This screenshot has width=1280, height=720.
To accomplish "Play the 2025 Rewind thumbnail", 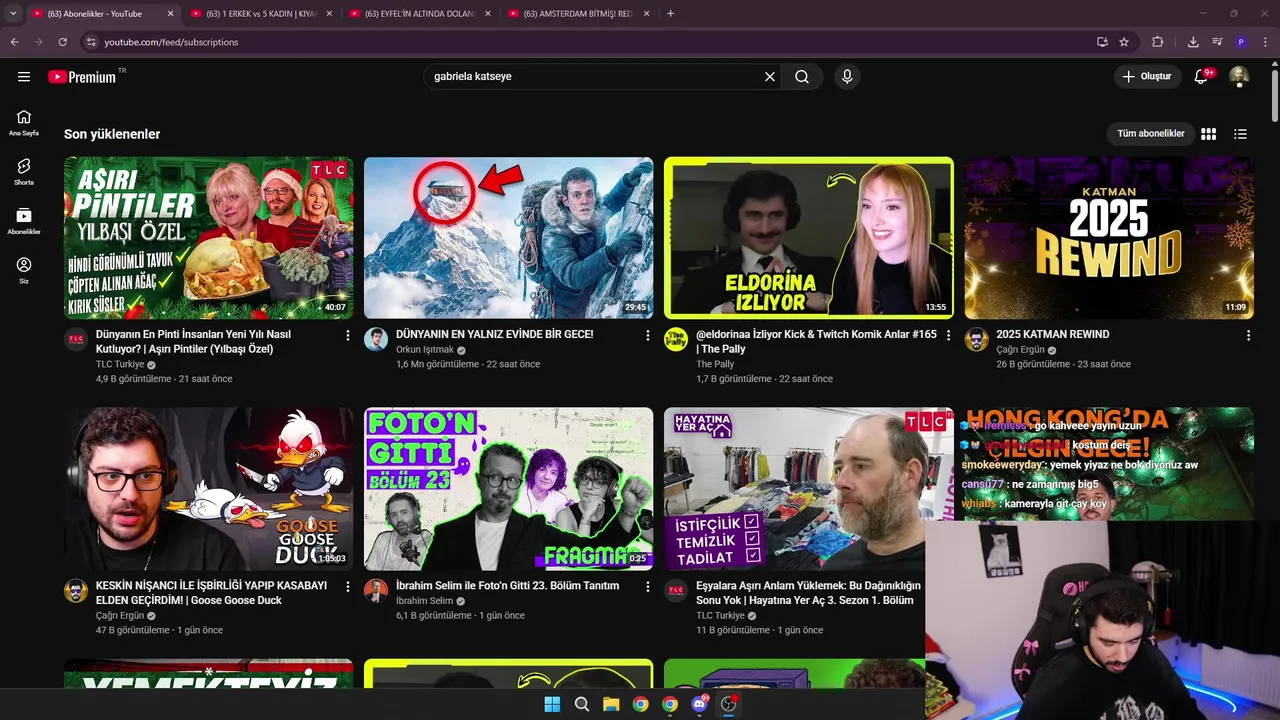I will point(1108,238).
